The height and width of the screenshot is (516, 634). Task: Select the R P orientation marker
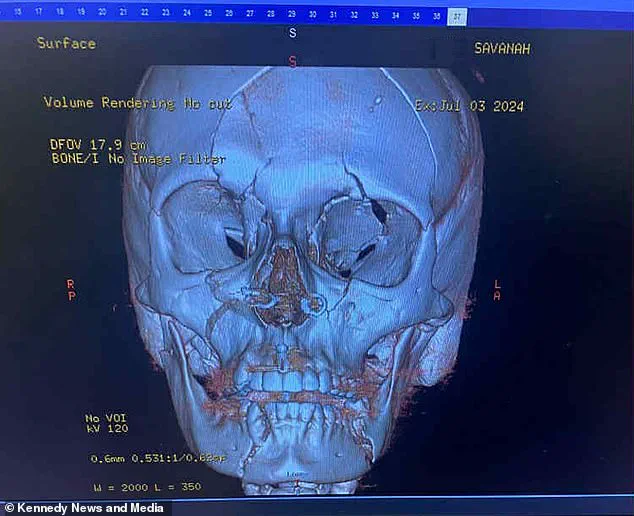[x=70, y=290]
